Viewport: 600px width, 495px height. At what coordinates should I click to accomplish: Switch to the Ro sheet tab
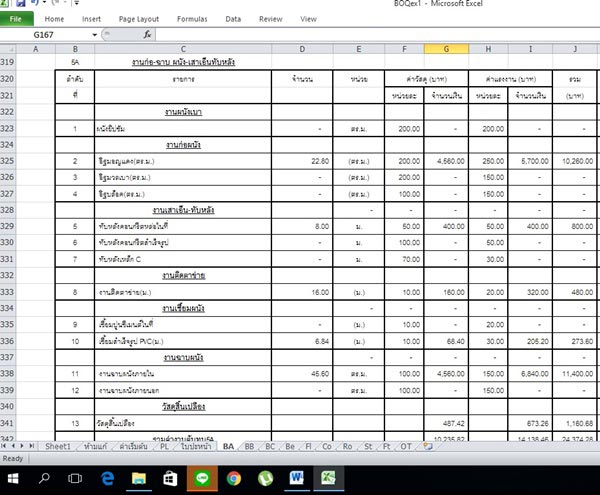coord(347,446)
